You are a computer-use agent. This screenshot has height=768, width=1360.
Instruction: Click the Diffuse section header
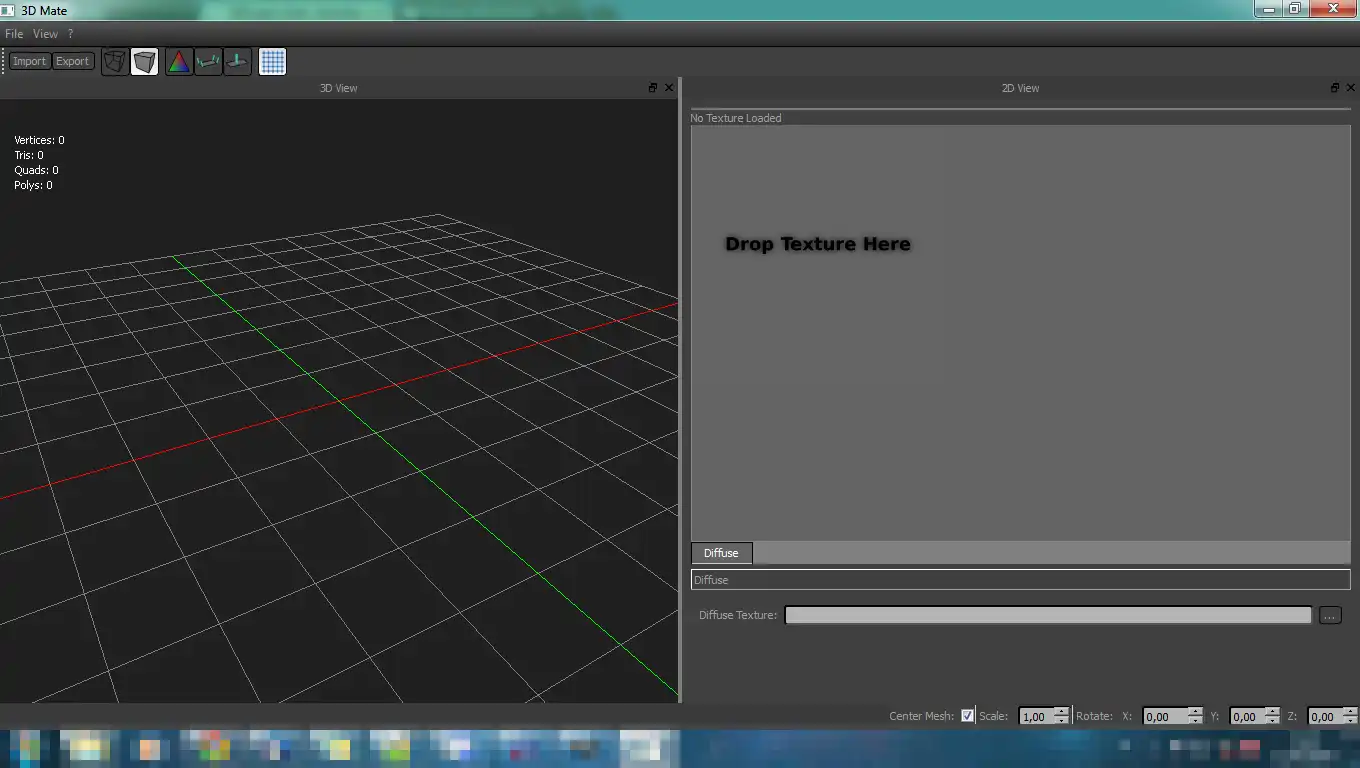click(1021, 580)
